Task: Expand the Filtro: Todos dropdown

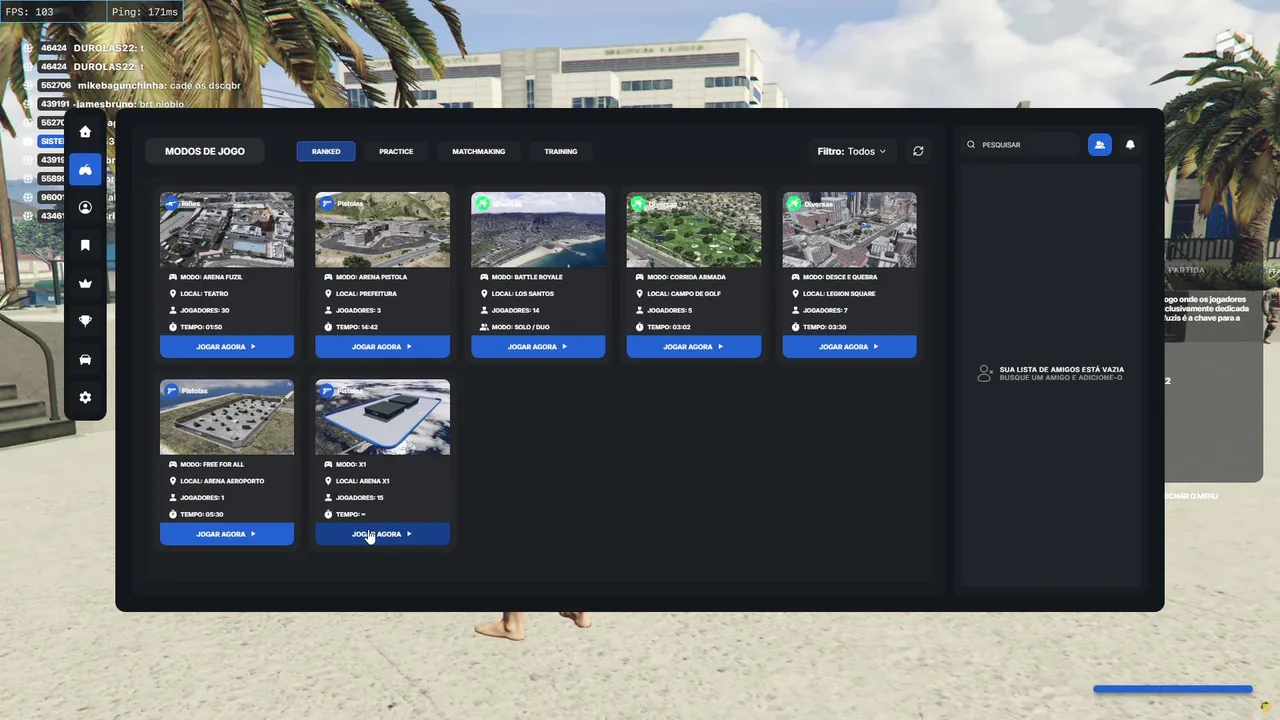Action: (x=851, y=151)
